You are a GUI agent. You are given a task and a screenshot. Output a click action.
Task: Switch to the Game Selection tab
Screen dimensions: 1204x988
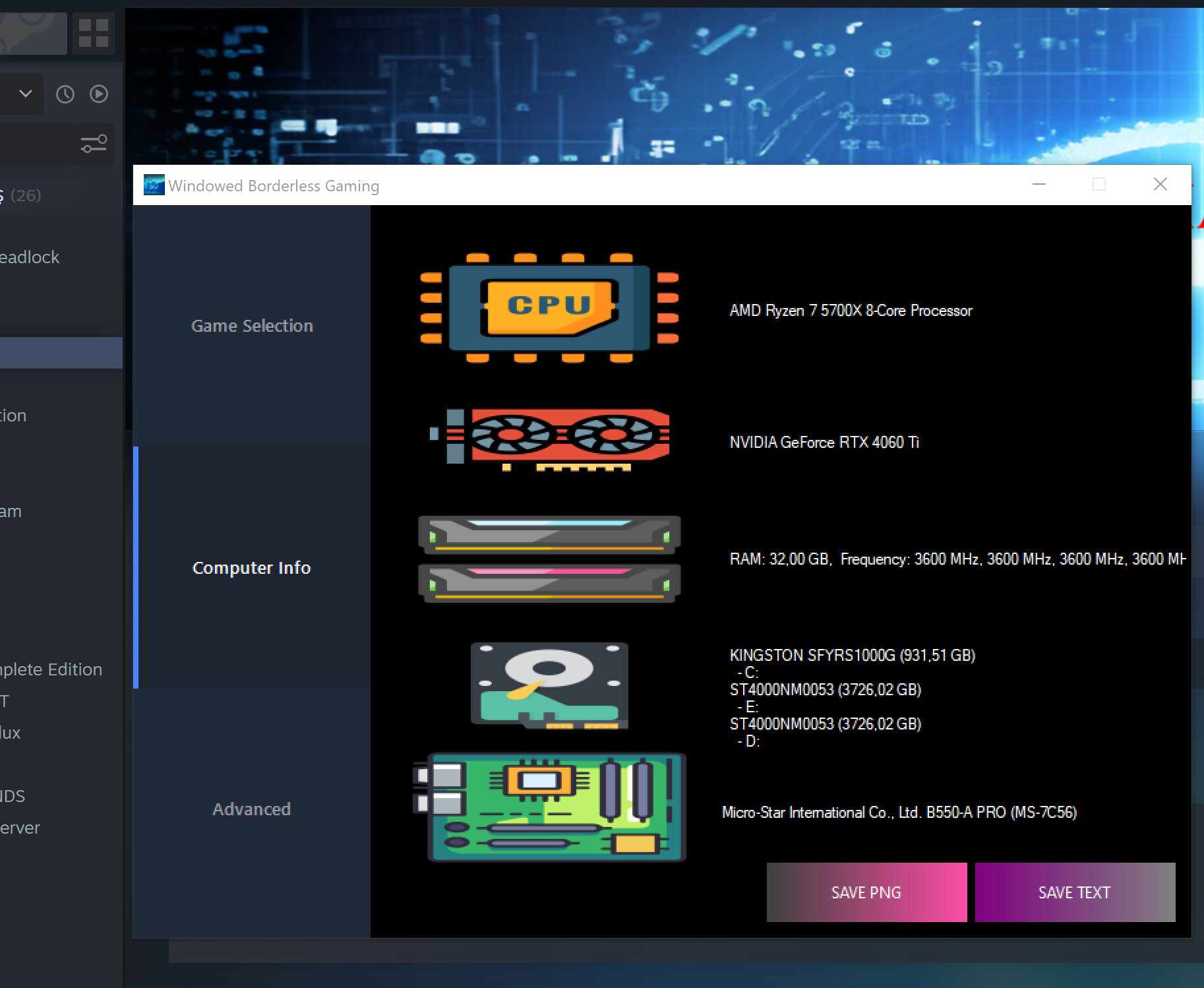tap(252, 326)
